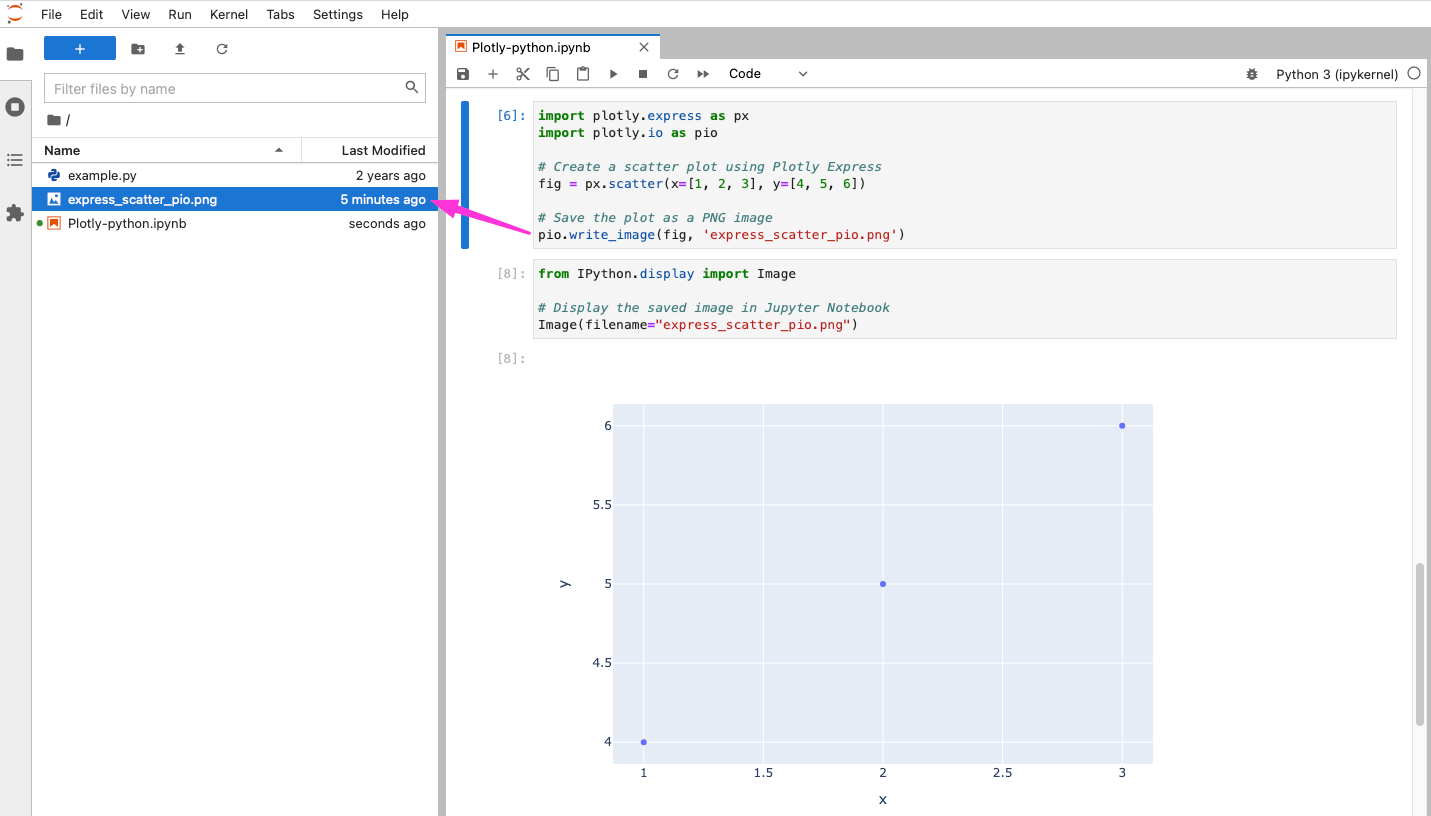Sort files by Last Modified column
Screen dimensions: 1431x816
[x=369, y=150]
